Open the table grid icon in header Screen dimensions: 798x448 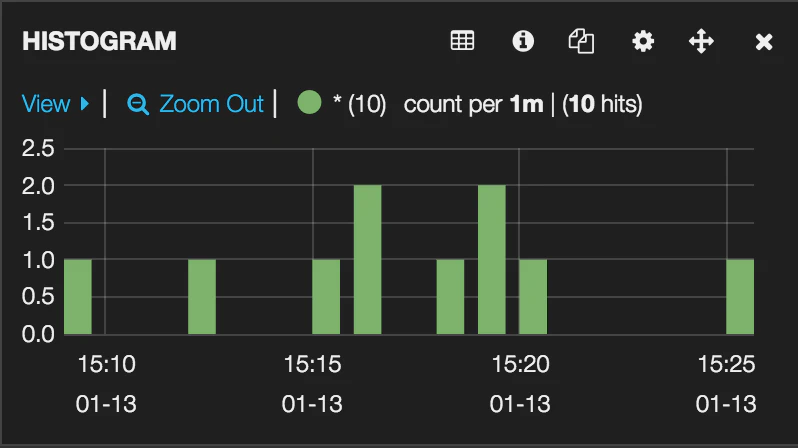click(x=462, y=41)
